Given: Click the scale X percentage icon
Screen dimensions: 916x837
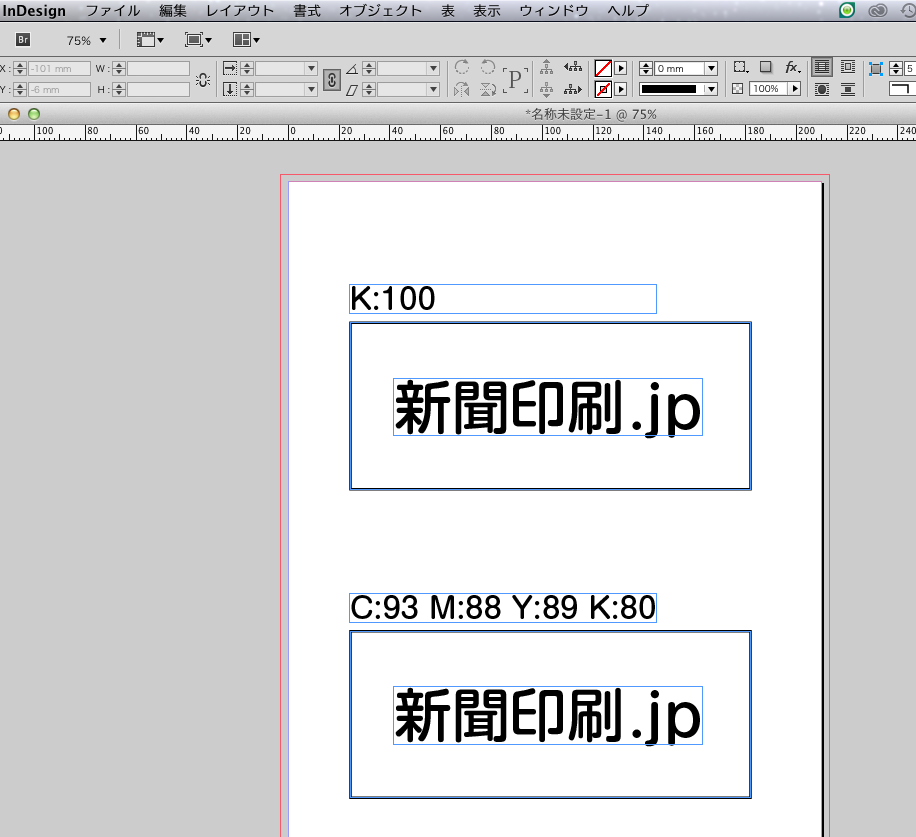Looking at the screenshot, I should (230, 68).
